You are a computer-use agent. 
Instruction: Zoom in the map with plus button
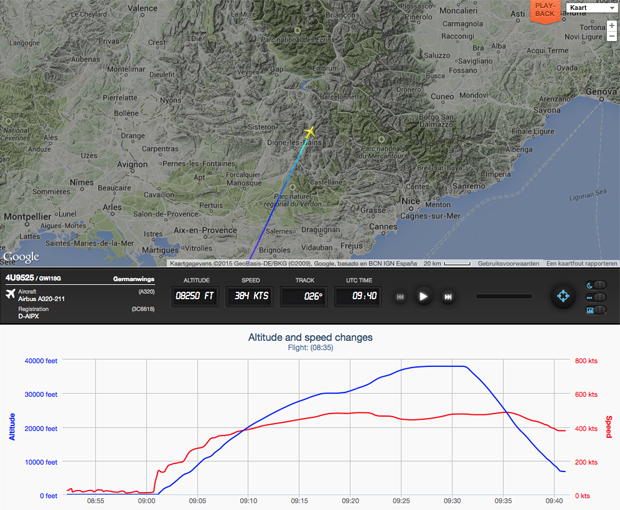[612, 25]
